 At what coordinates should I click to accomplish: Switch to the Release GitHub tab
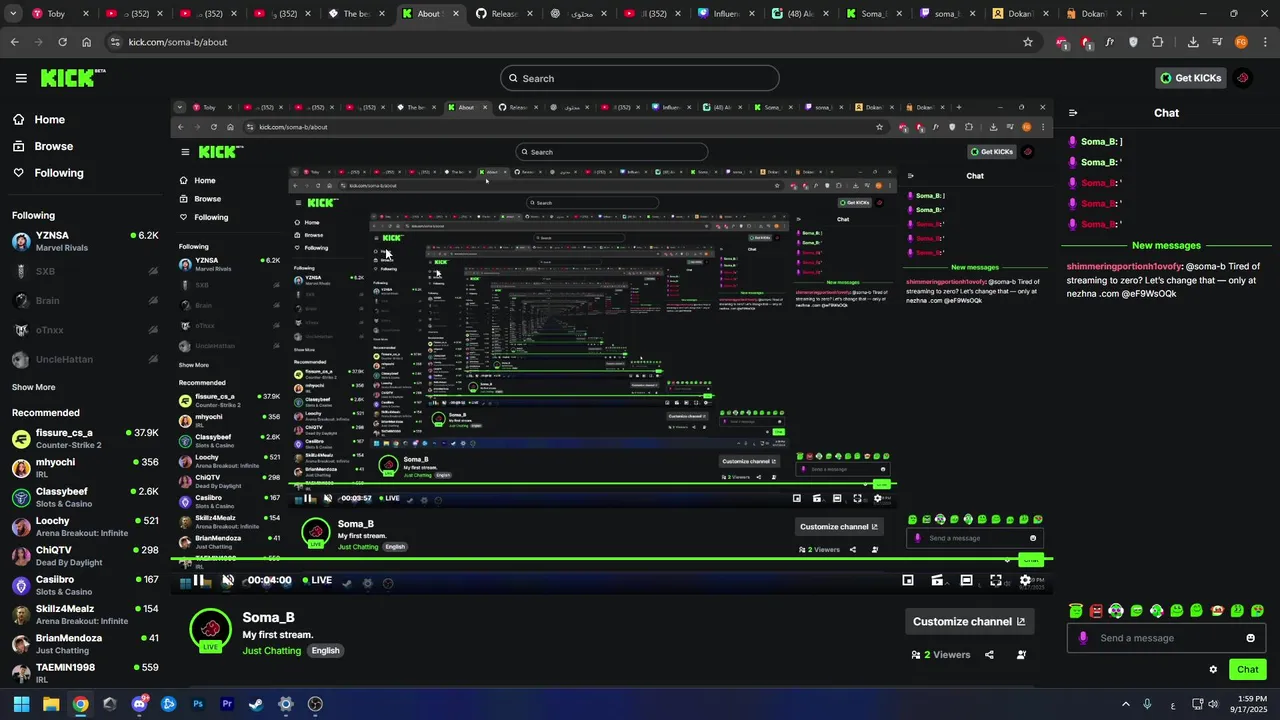point(504,14)
